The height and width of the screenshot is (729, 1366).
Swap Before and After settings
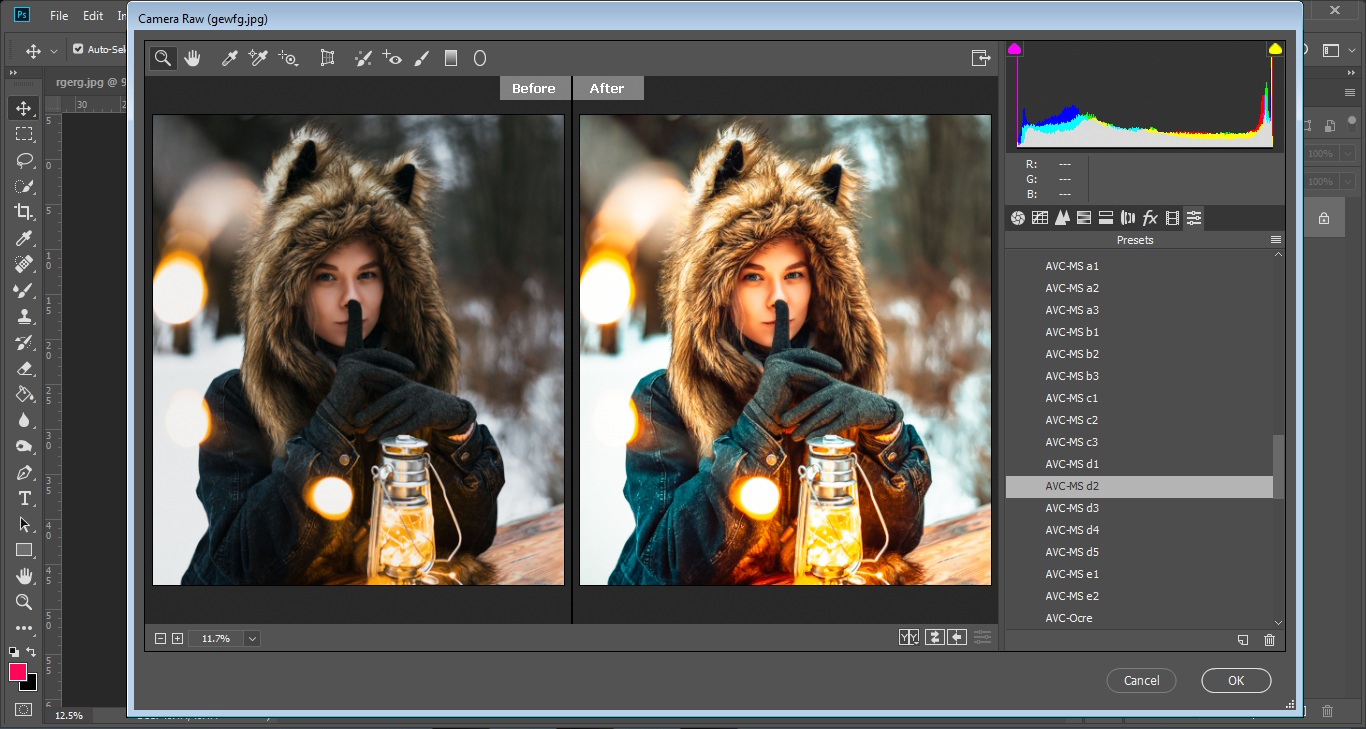coord(934,637)
